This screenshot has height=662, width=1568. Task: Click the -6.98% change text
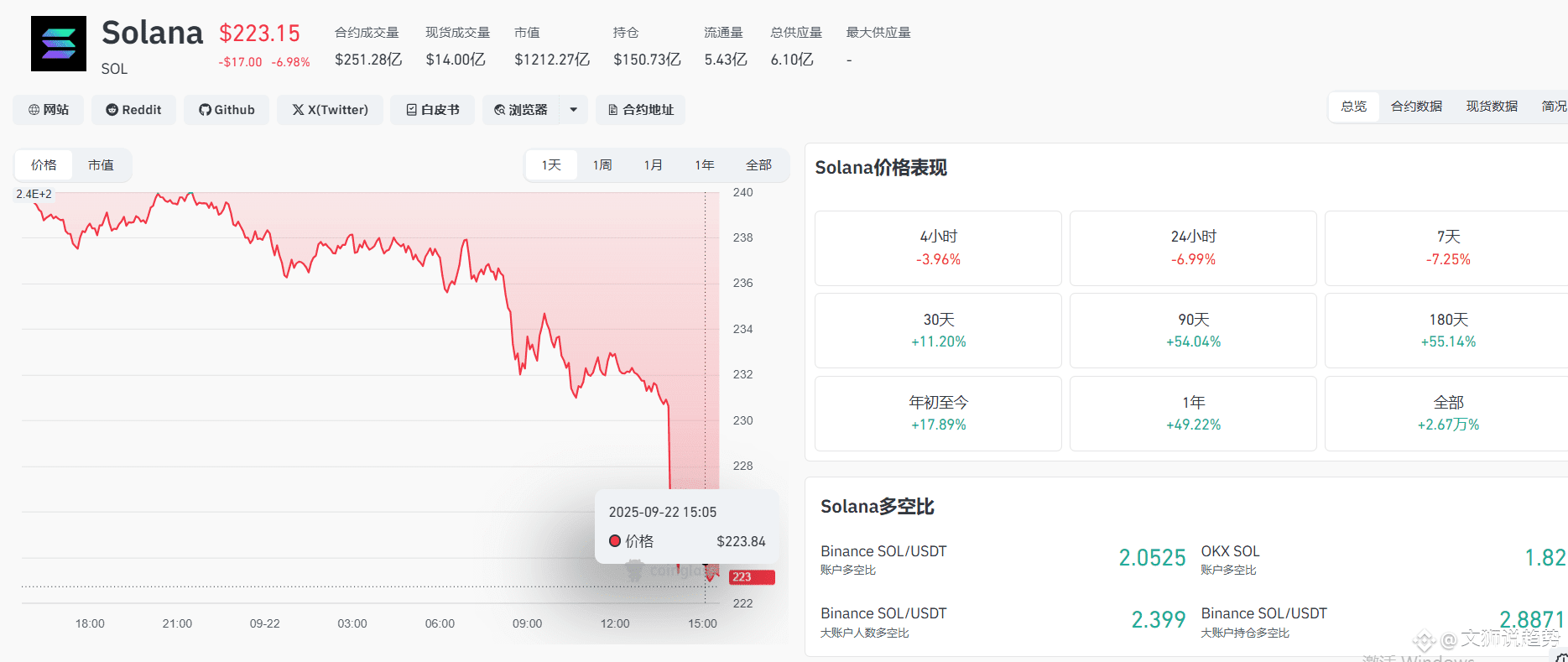pyautogui.click(x=290, y=62)
